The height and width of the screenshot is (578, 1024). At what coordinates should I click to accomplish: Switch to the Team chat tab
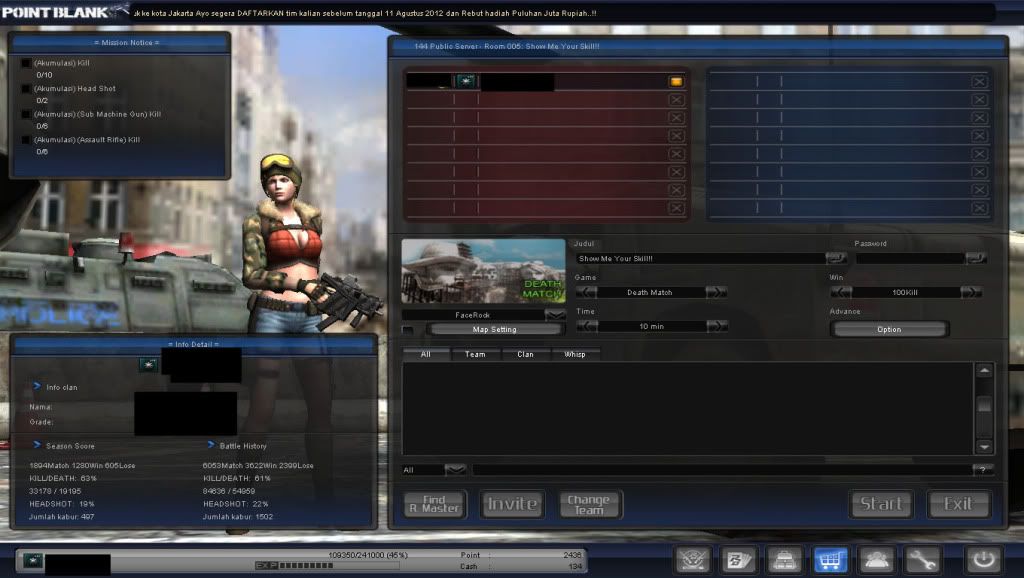point(475,355)
